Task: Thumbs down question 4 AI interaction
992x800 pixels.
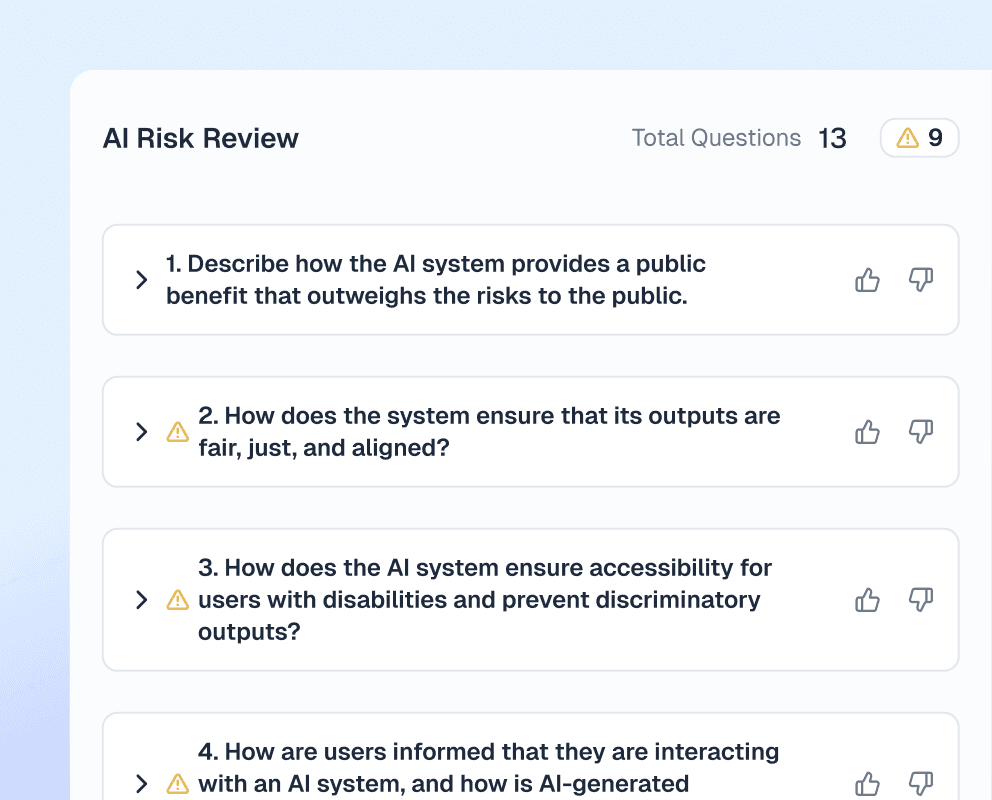Action: pos(920,784)
